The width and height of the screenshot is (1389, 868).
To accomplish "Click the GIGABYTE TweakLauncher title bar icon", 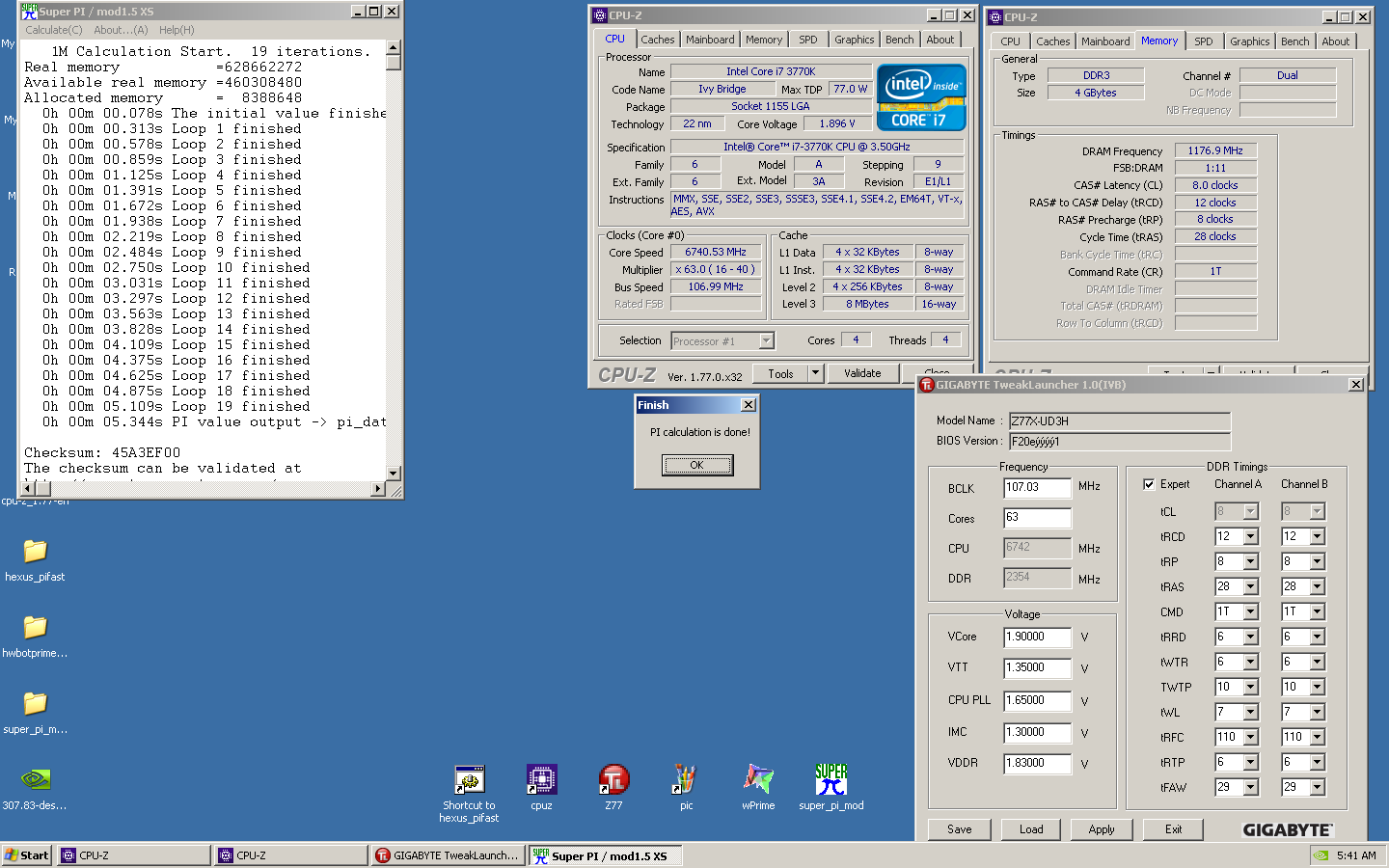I will tap(927, 385).
